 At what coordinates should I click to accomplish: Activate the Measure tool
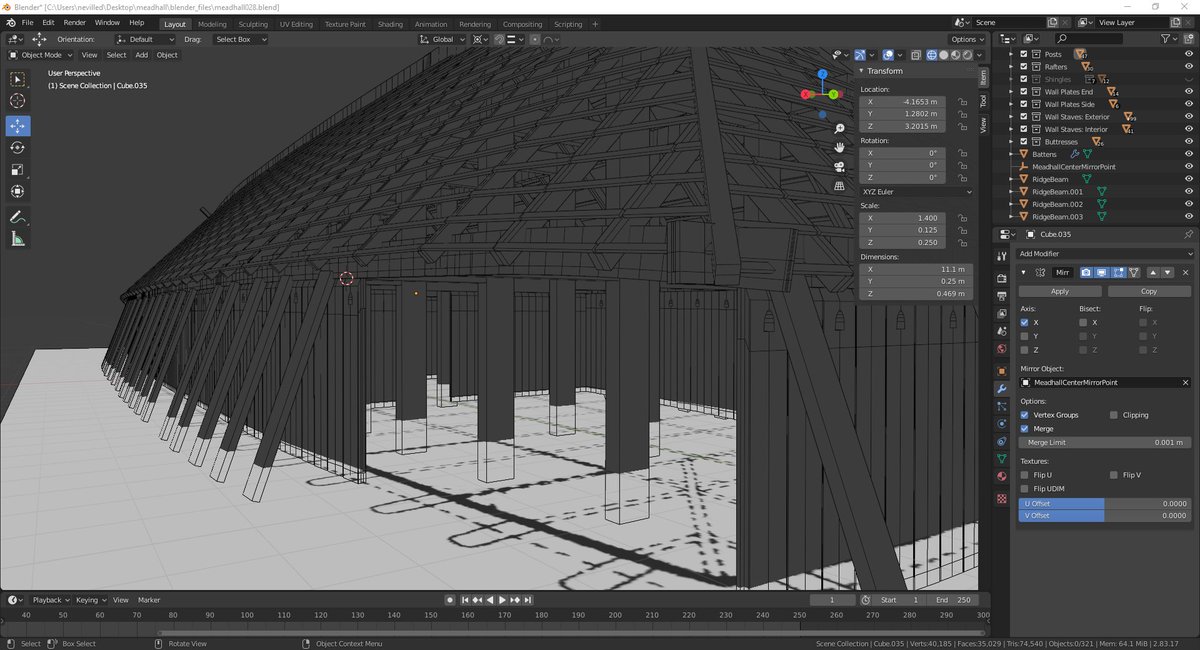coord(17,238)
